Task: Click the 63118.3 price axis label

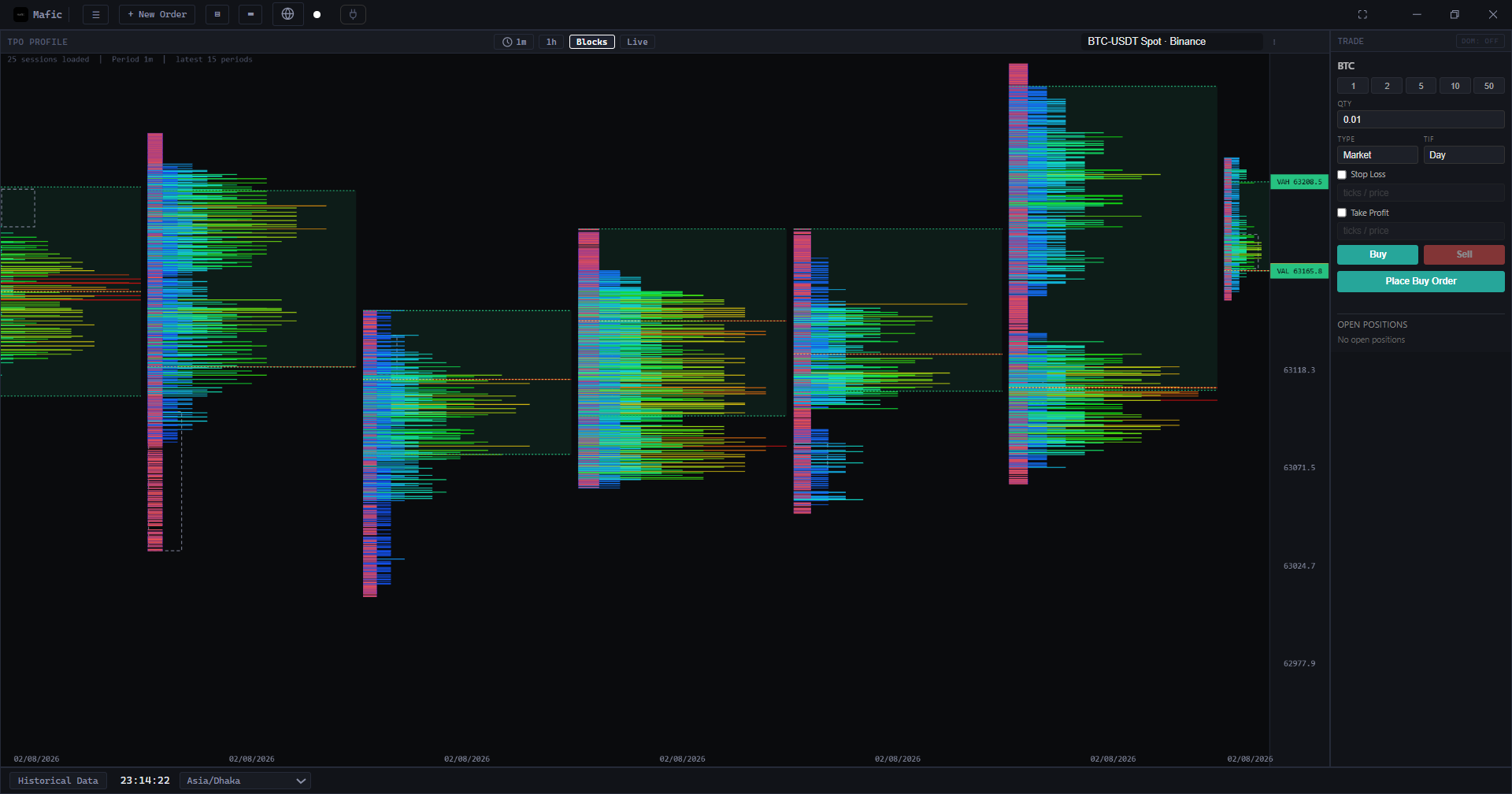Action: coord(1299,370)
